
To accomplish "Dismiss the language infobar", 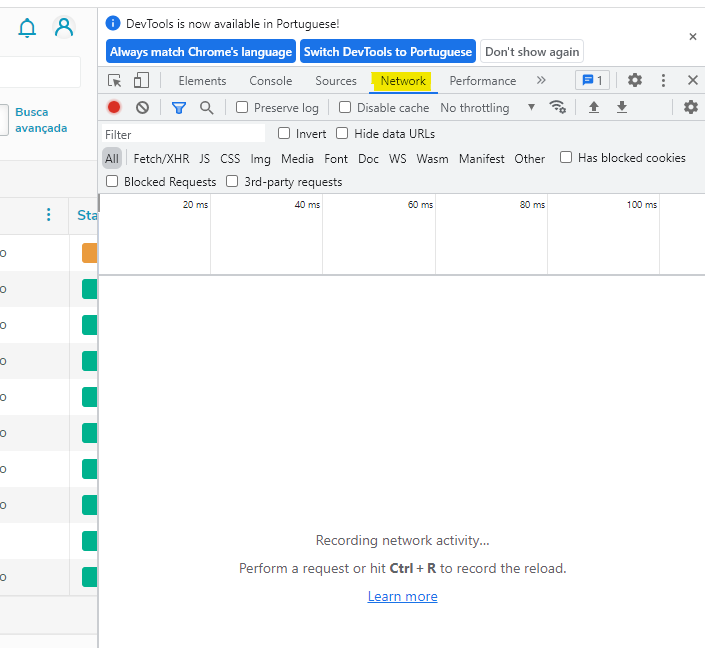I will (692, 37).
